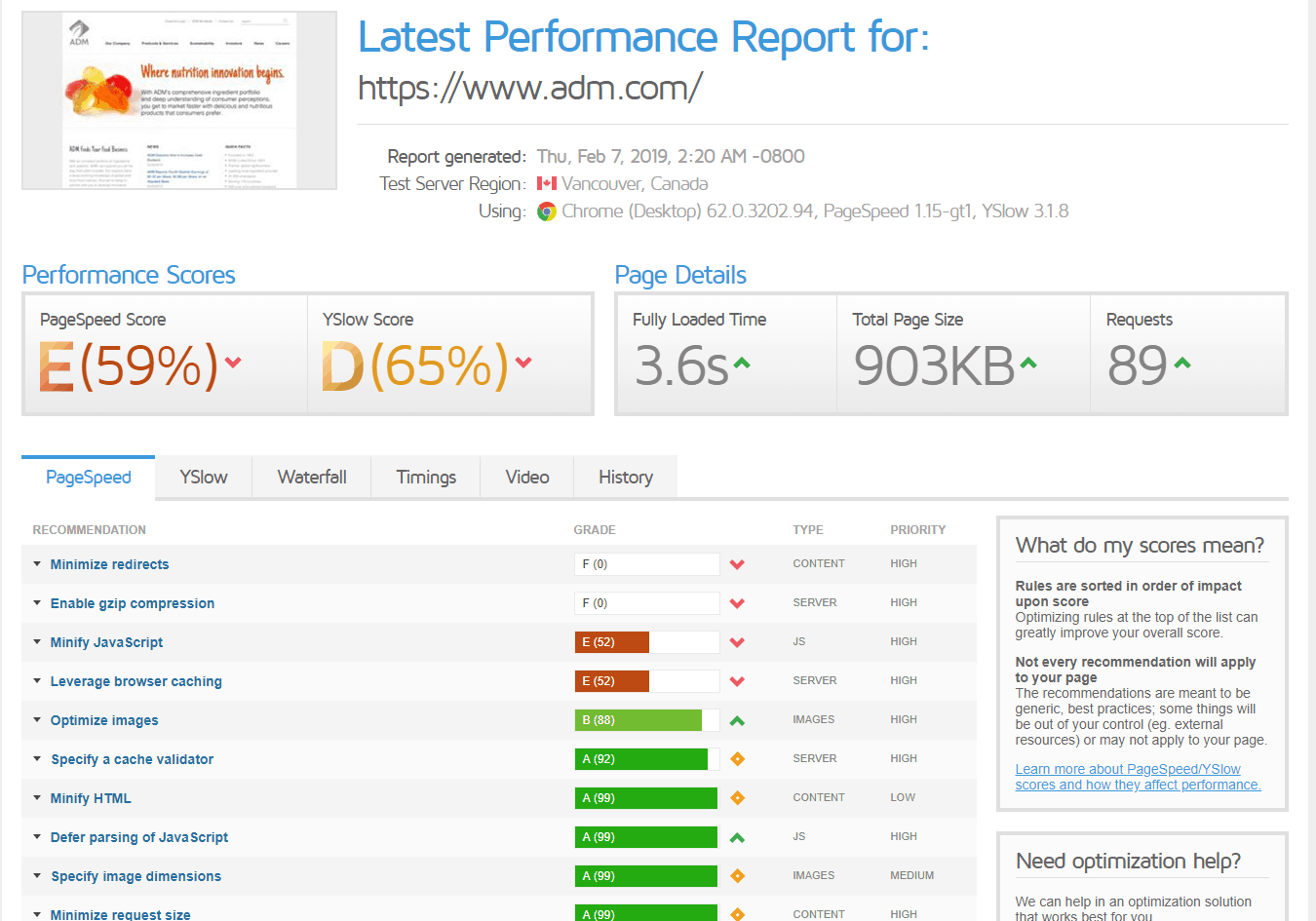Click the LOW priority in Minify HTML row
Screen dimensions: 1316x921
click(903, 797)
